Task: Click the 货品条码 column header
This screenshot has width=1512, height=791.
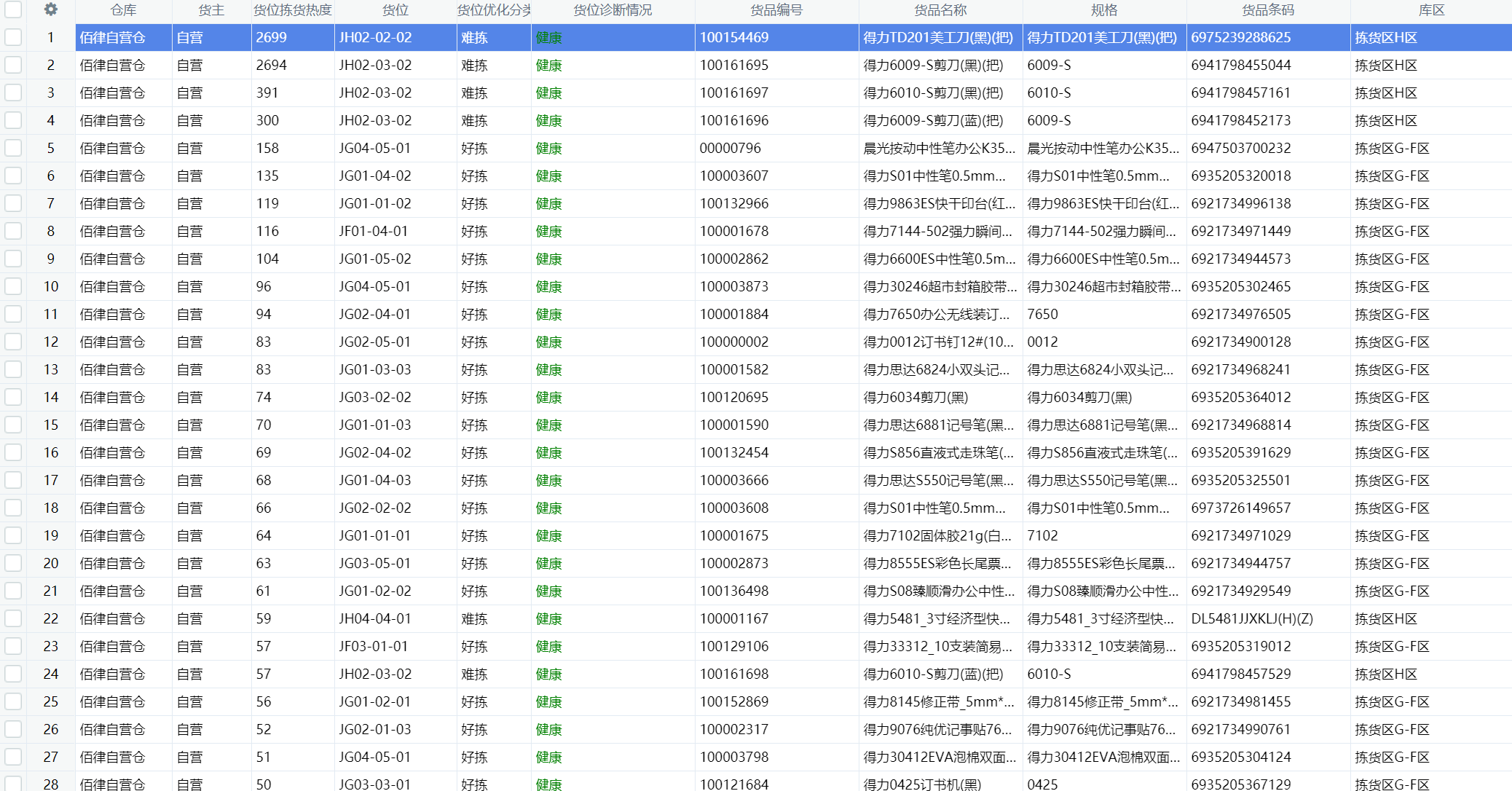Action: [1268, 10]
